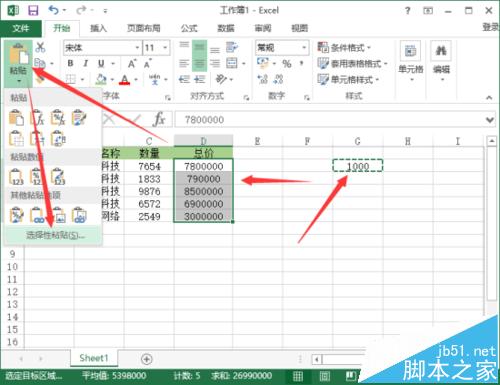Open the number format dropdown showing 常规
Image resolution: width=500 pixels, height=385 pixels.
(x=304, y=48)
